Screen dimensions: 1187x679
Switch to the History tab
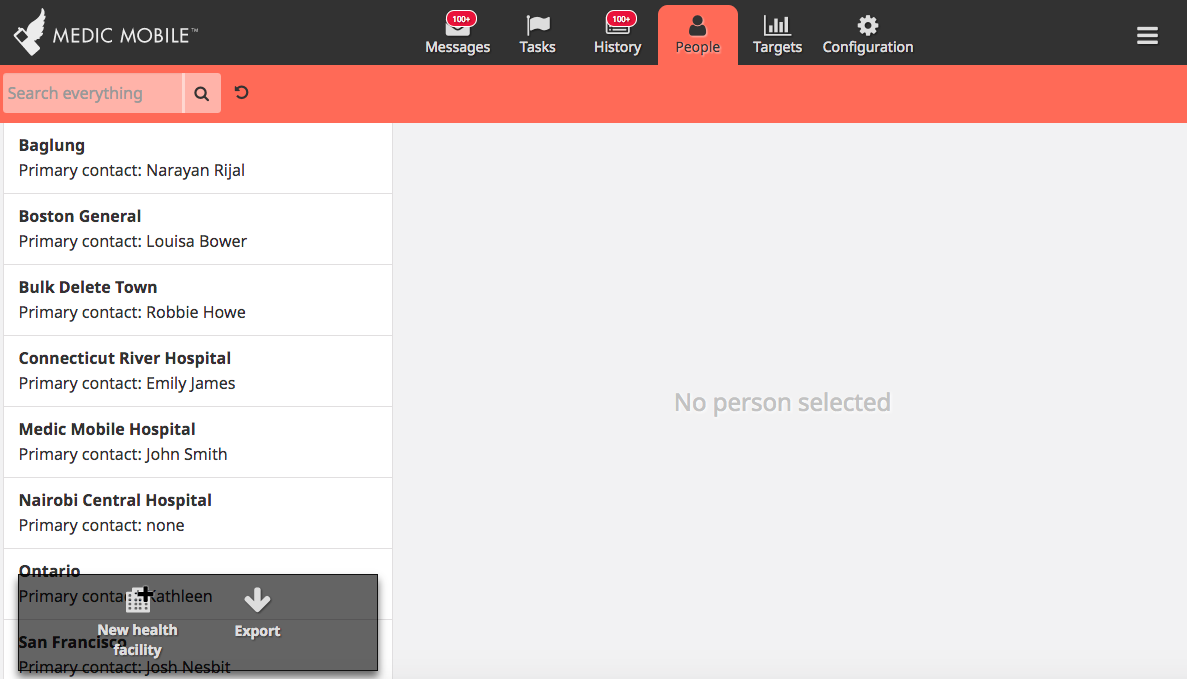pyautogui.click(x=617, y=35)
